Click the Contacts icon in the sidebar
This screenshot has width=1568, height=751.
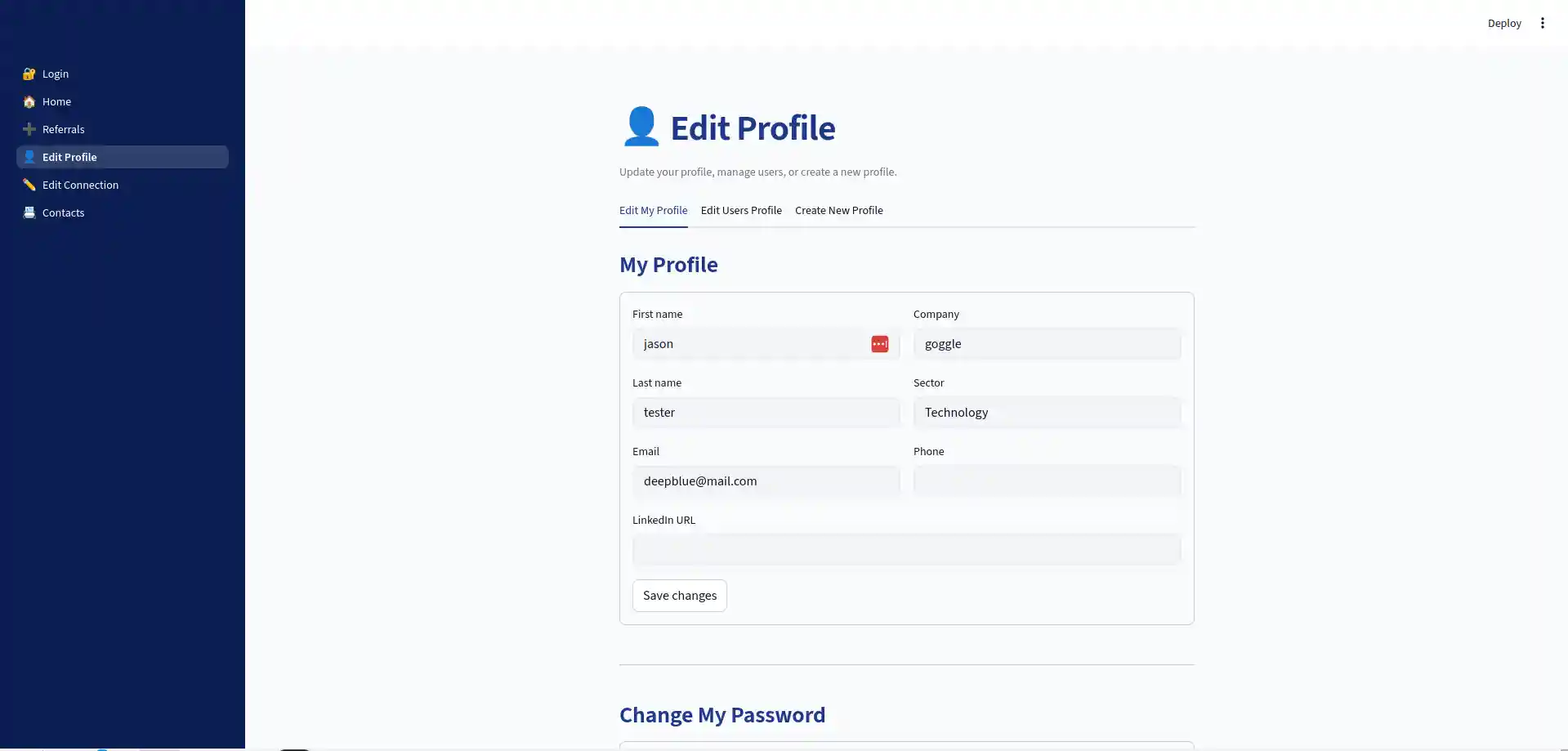click(x=29, y=212)
